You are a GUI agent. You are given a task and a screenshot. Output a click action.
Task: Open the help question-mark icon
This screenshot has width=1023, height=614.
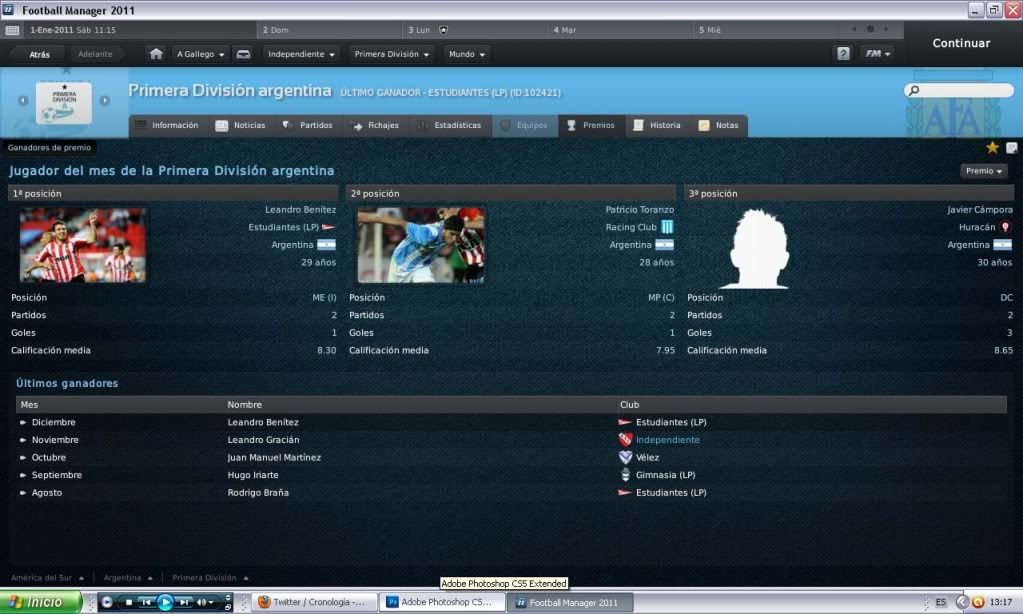[x=843, y=54]
